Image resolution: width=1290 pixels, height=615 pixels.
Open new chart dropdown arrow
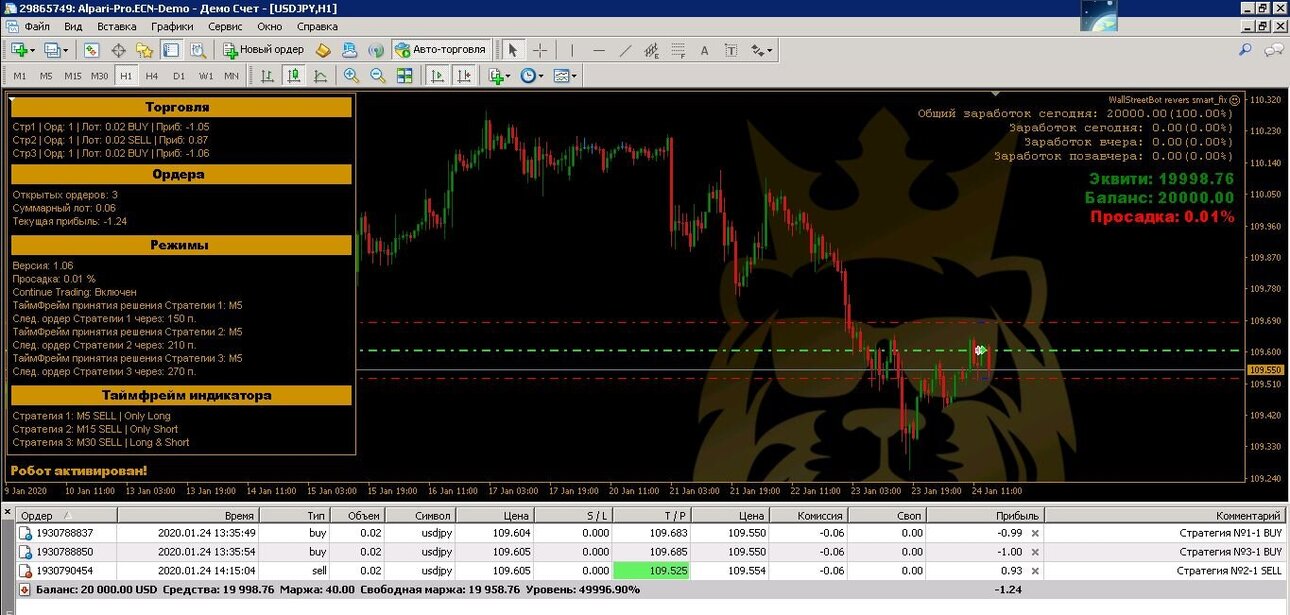pyautogui.click(x=33, y=50)
